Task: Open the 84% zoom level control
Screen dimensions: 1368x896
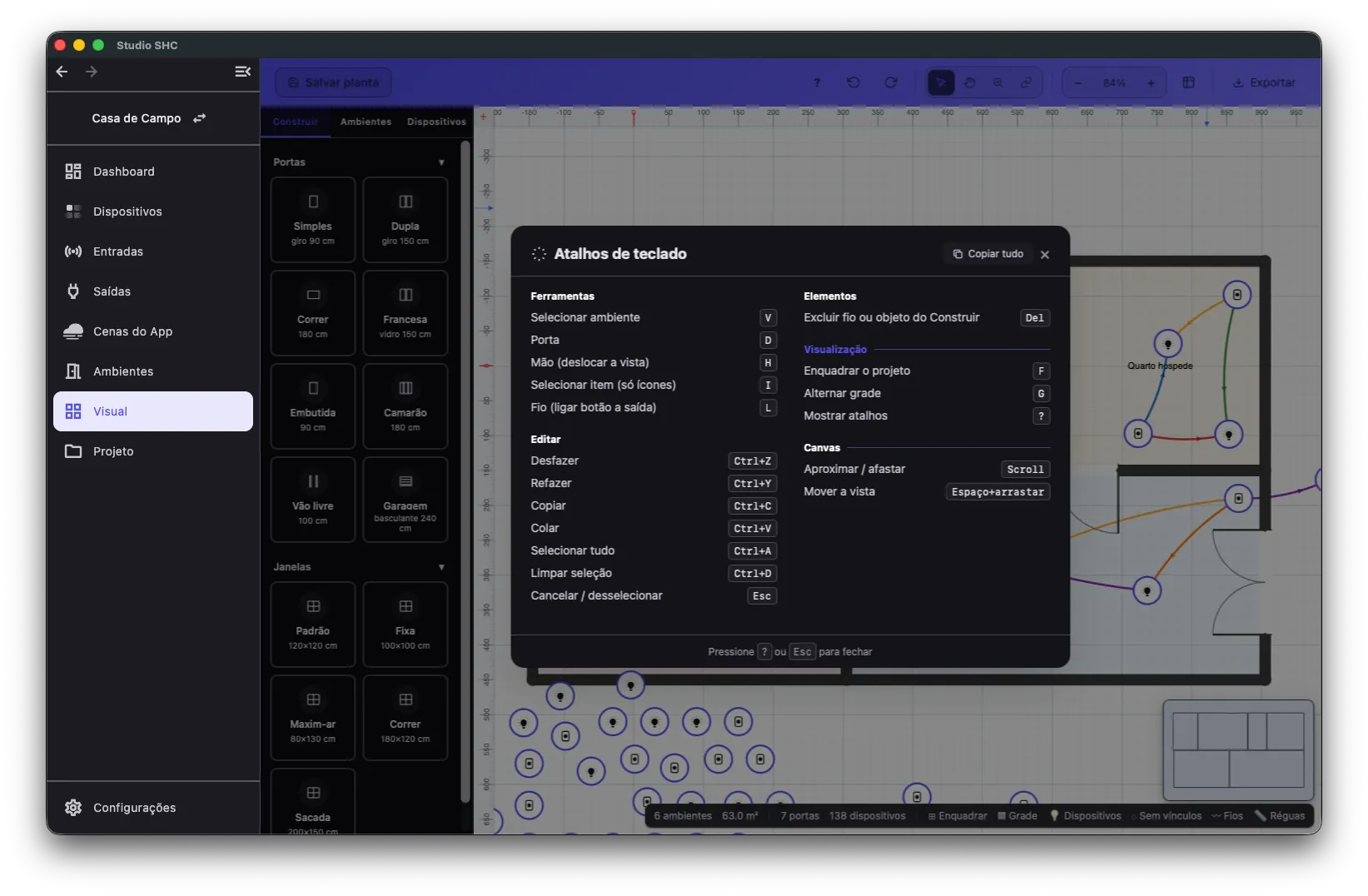Action: click(x=1114, y=83)
